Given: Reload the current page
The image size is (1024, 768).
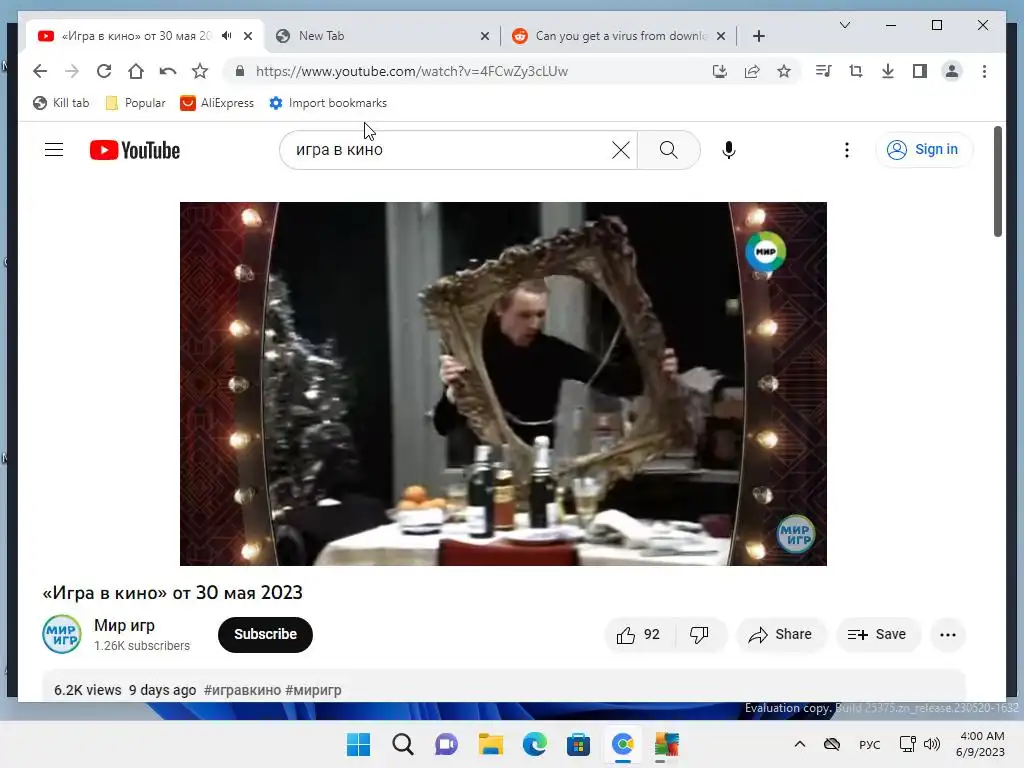Looking at the screenshot, I should point(104,71).
